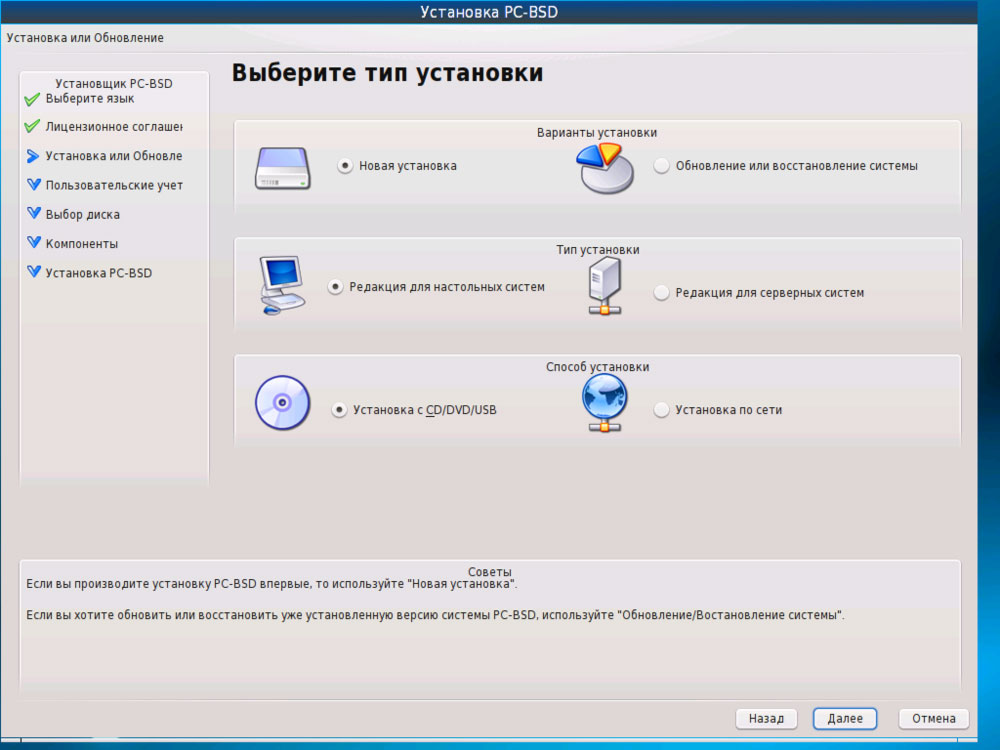1000x750 pixels.
Task: Select Установка с CD/DVD/USB radio button
Action: 339,409
